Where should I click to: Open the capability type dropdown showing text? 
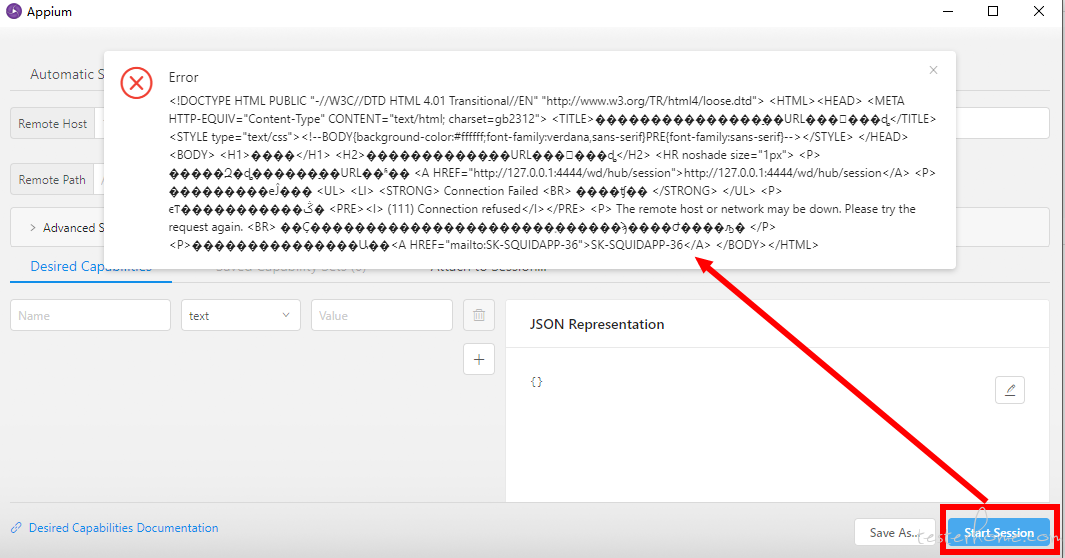[x=240, y=315]
